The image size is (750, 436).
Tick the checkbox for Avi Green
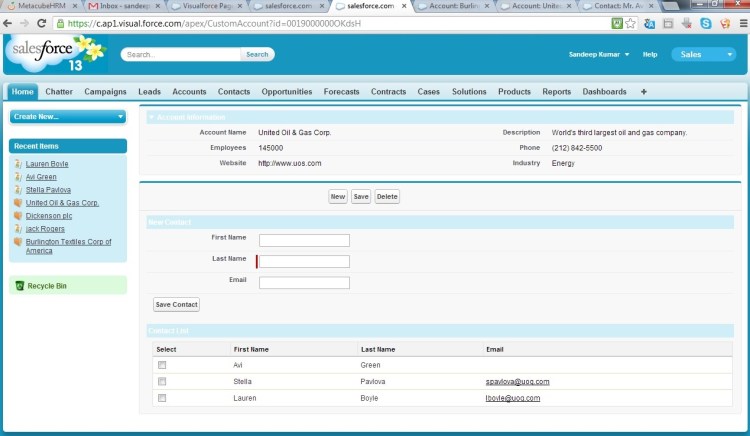click(162, 365)
